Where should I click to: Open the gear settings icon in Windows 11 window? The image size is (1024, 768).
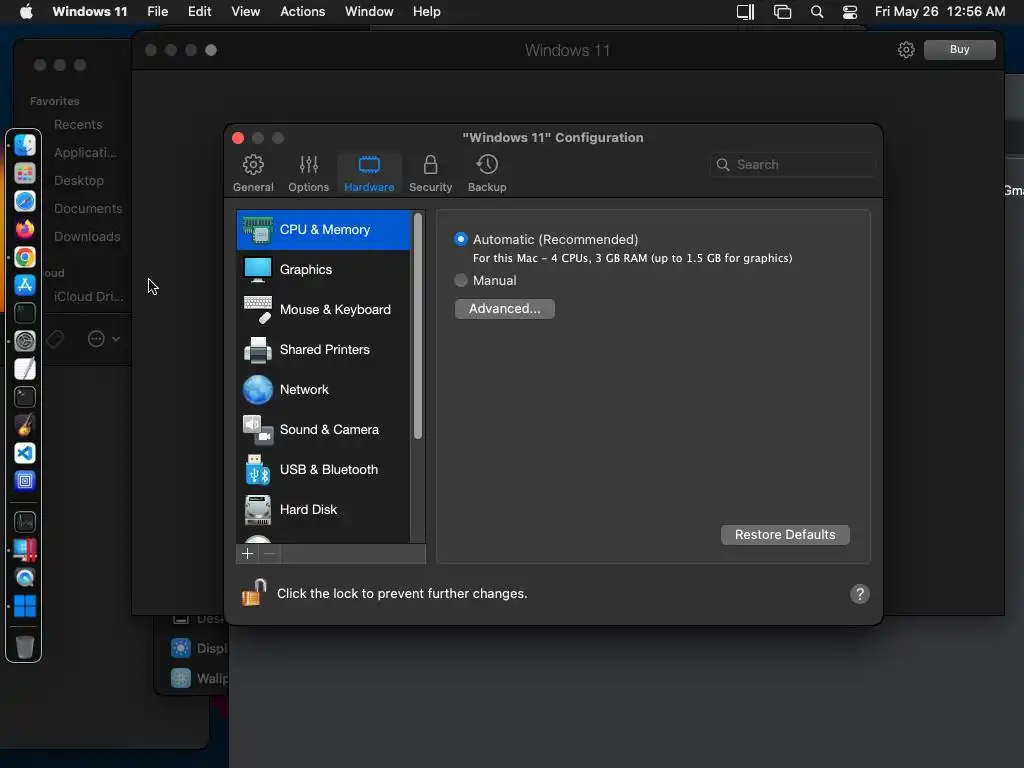coord(906,50)
